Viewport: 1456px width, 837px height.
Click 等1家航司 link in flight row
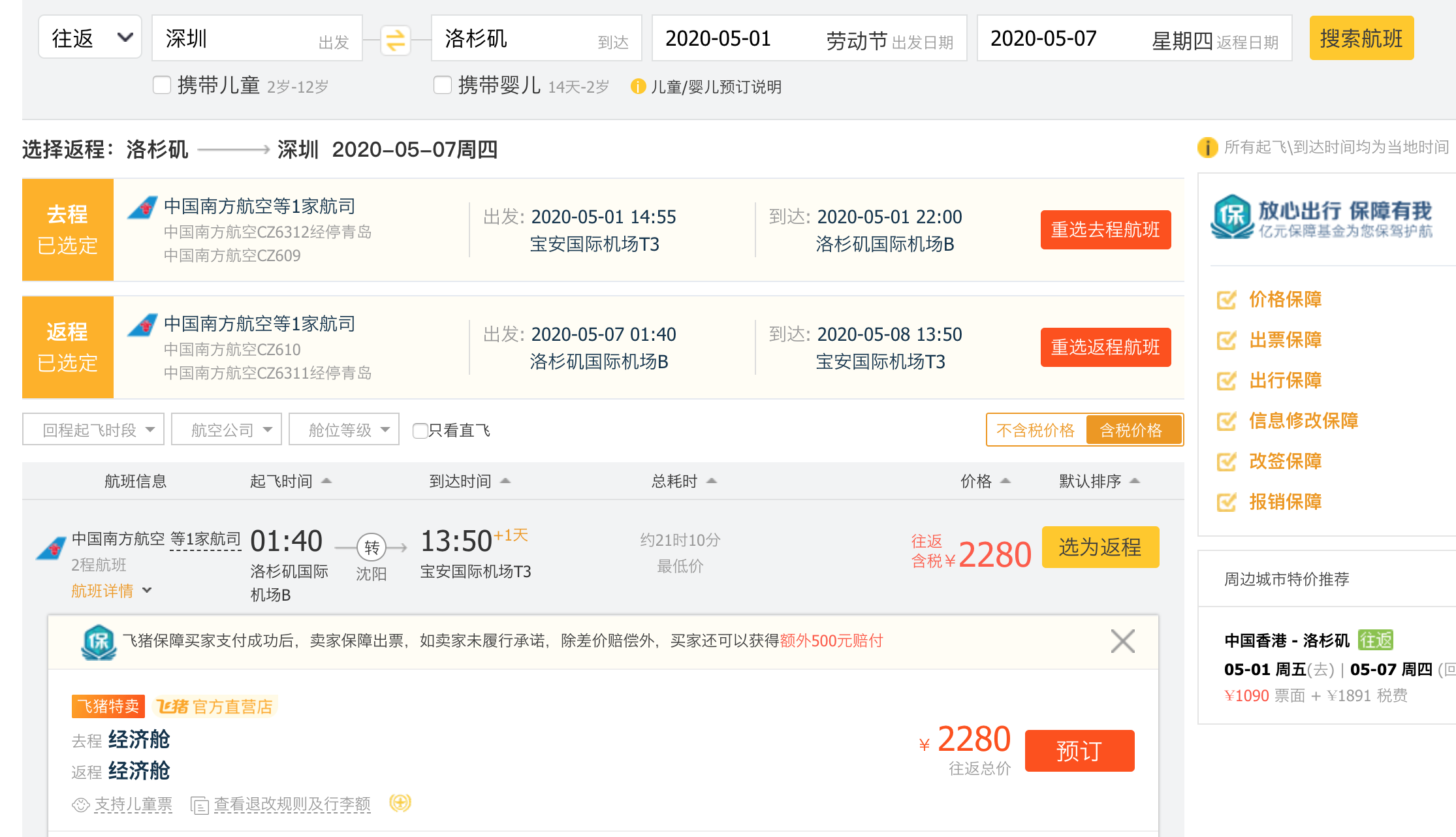(206, 539)
